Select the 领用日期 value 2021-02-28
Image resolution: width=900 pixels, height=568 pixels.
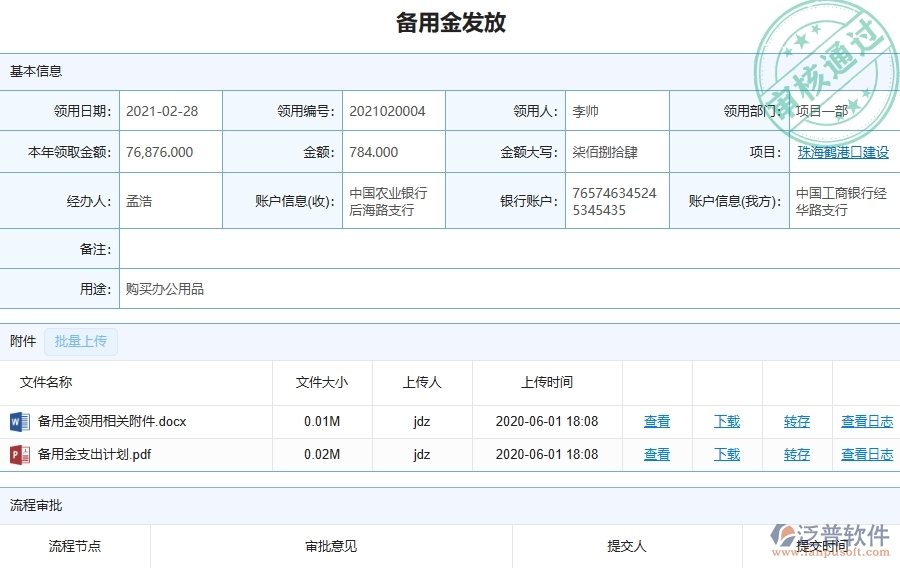coord(162,111)
